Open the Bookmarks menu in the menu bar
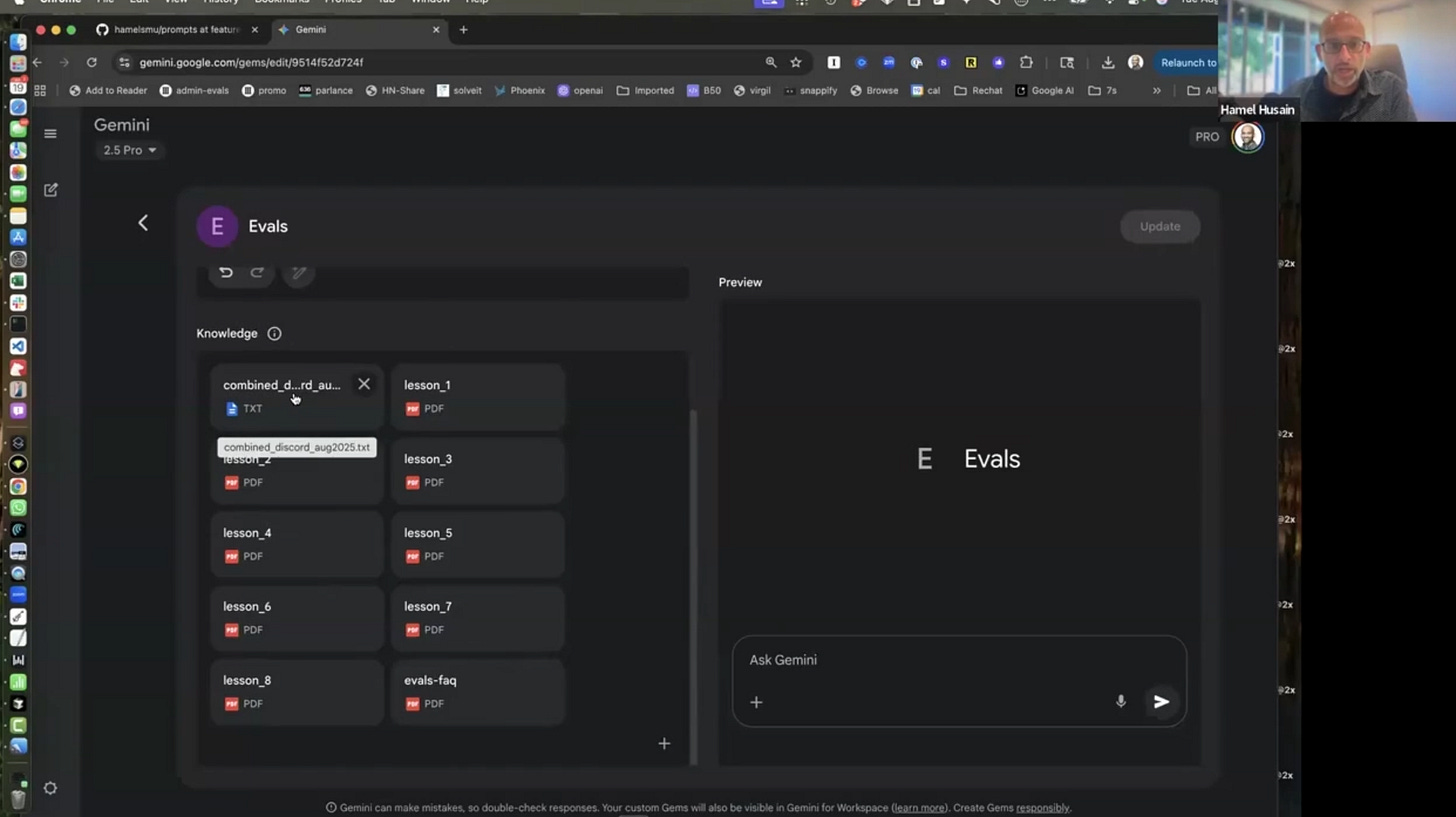 click(x=281, y=2)
